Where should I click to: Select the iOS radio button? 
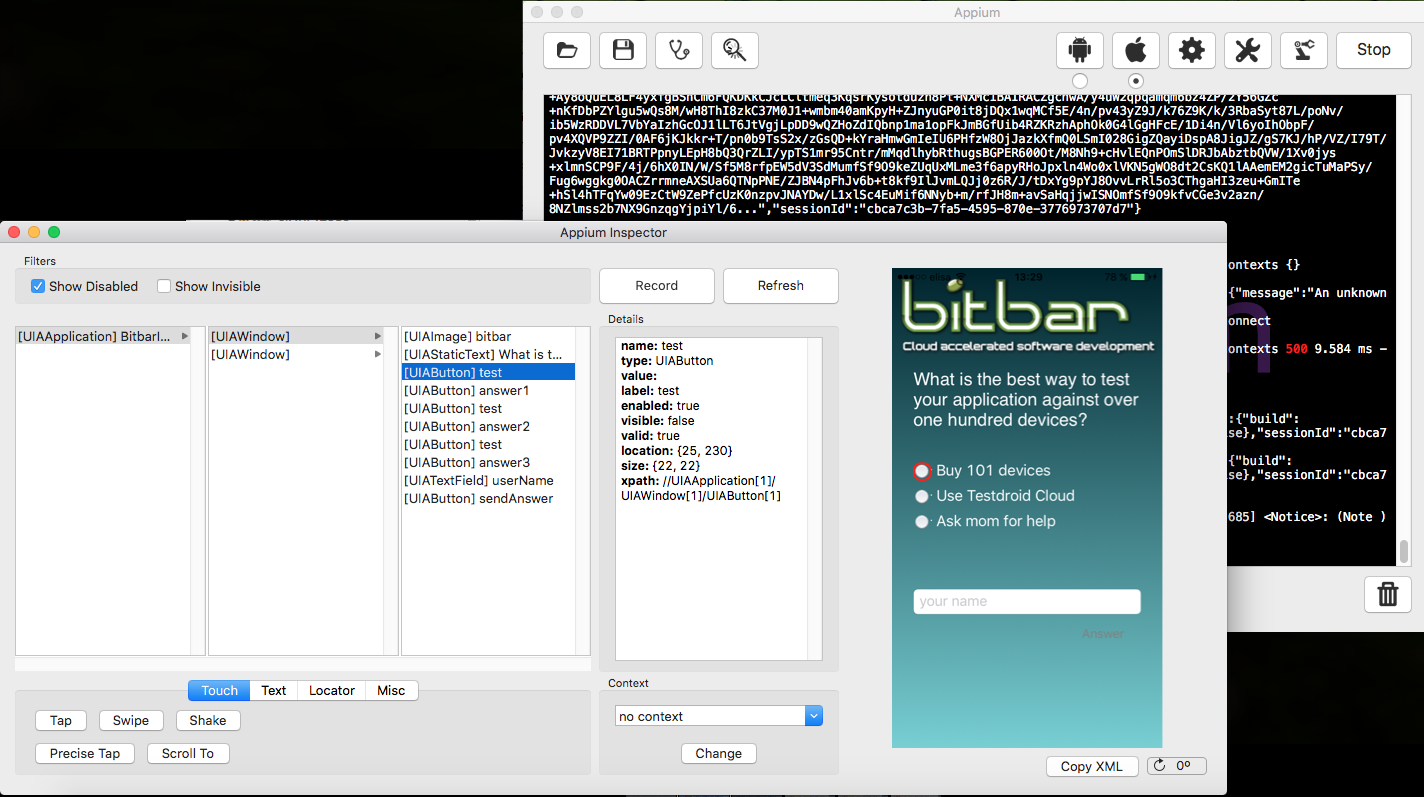coord(1136,81)
